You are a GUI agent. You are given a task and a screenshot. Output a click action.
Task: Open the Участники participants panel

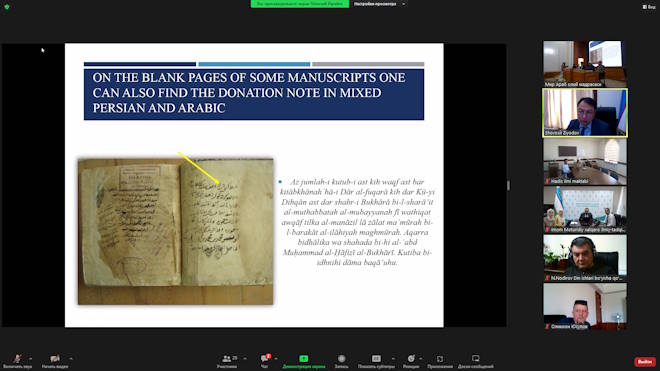click(226, 359)
